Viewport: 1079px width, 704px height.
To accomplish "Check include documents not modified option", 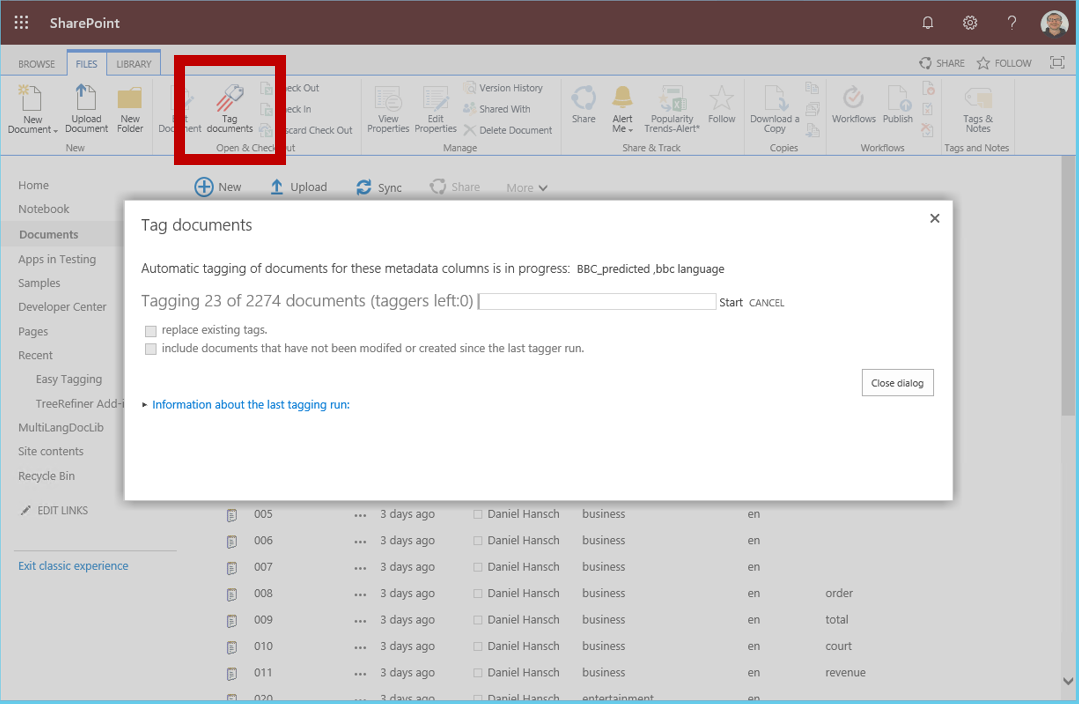I will point(151,350).
